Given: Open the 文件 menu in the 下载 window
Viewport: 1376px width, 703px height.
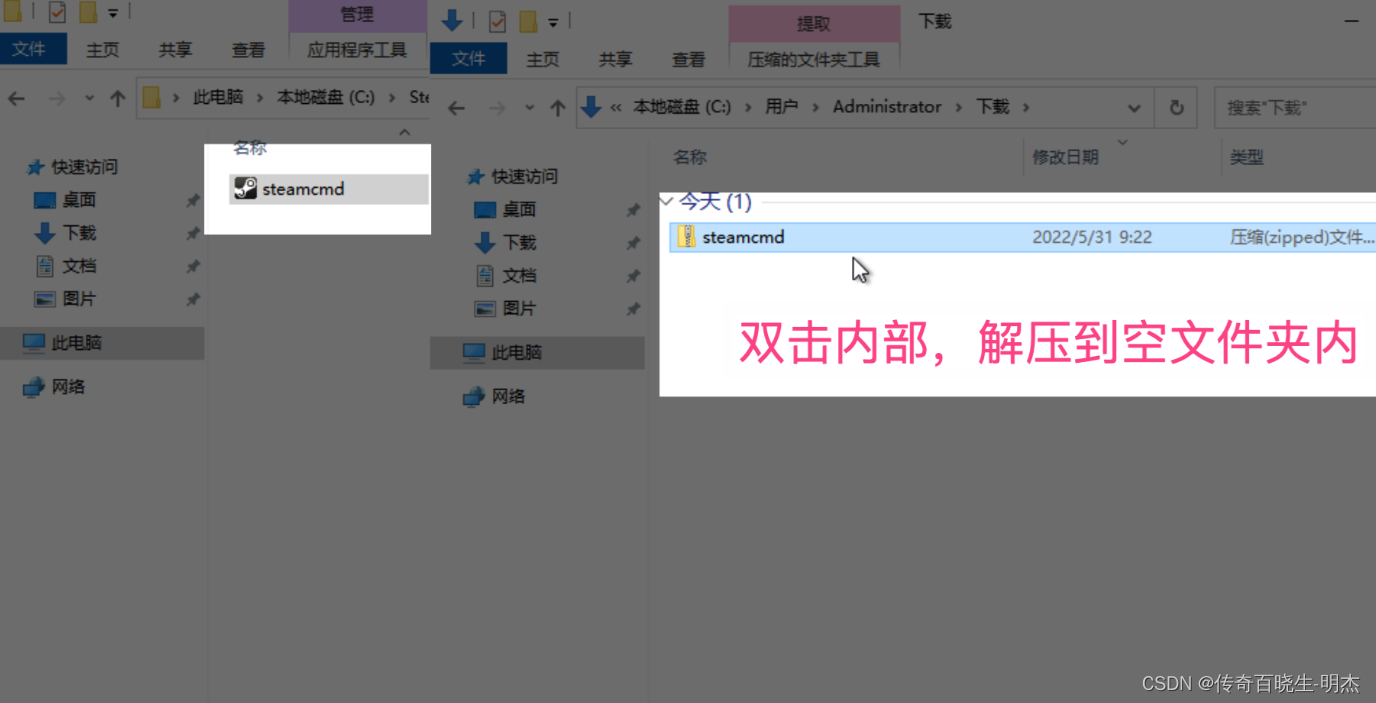Looking at the screenshot, I should pyautogui.click(x=468, y=59).
